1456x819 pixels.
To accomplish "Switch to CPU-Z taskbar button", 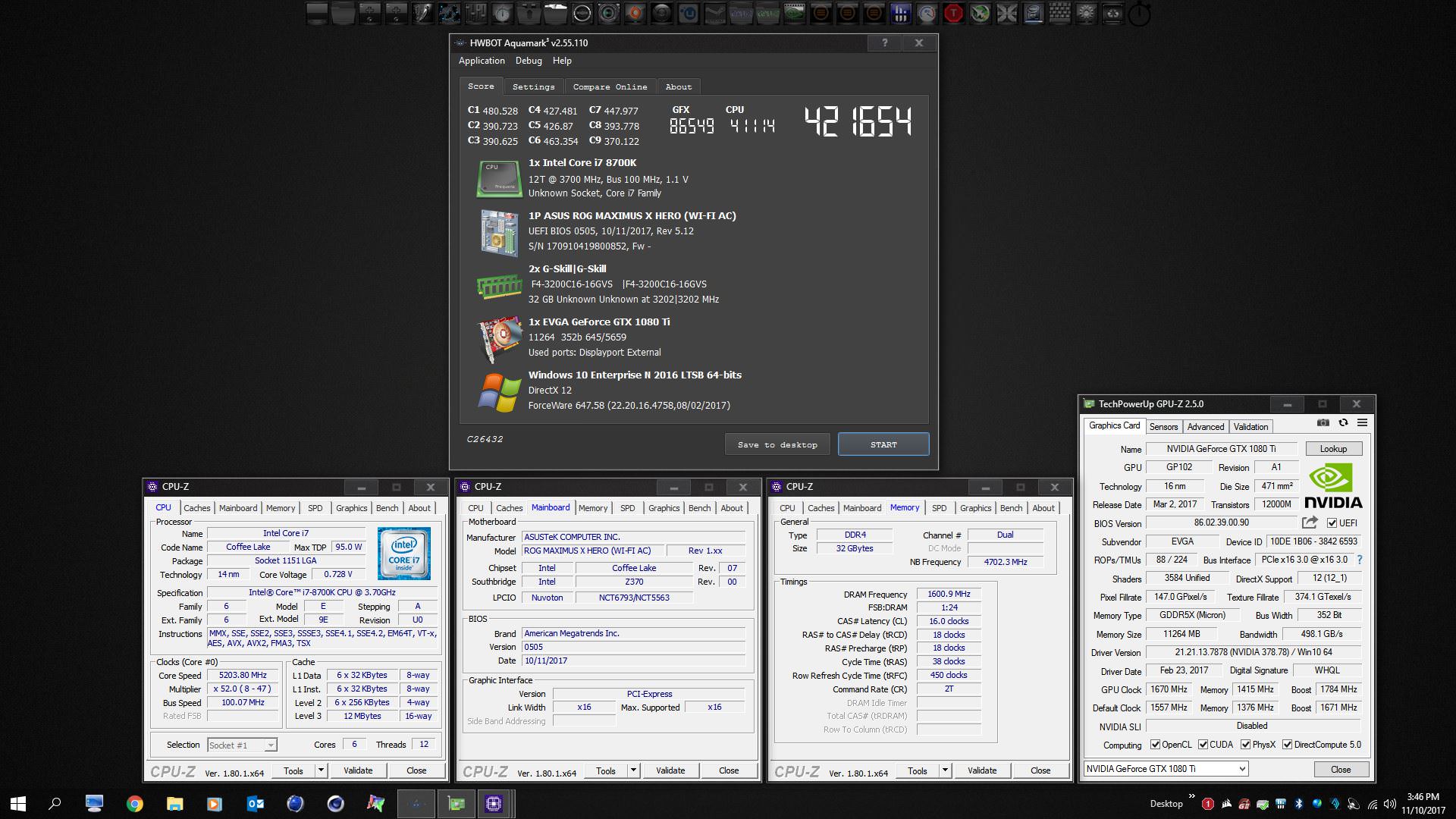I will point(494,804).
